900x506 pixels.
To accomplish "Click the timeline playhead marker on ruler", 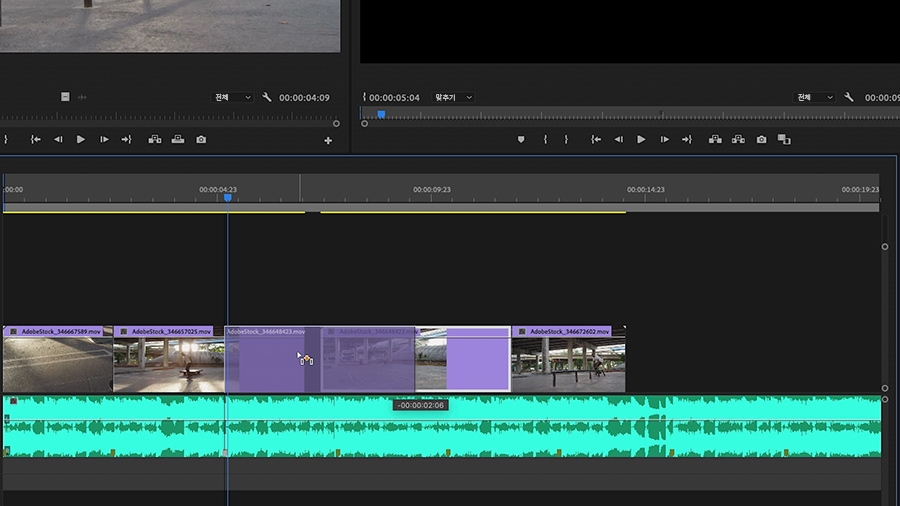I will [x=227, y=198].
